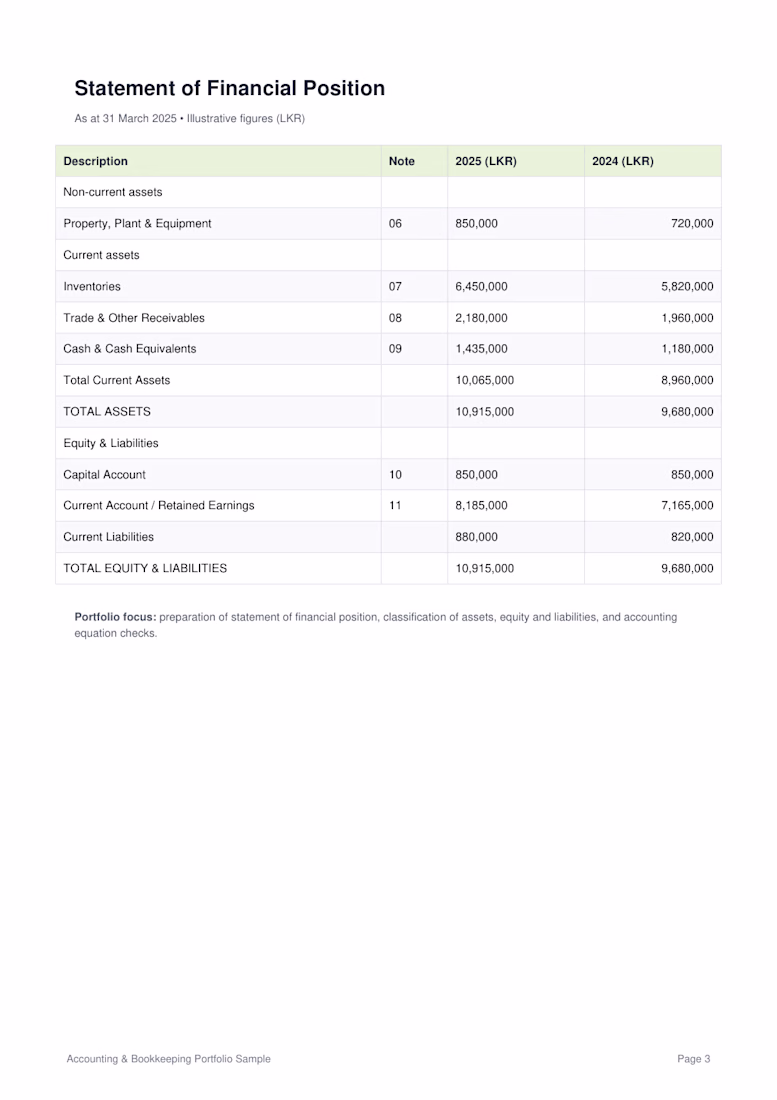Select the 2024 (LKR) column header
Image resolution: width=777 pixels, height=1100 pixels.
(x=623, y=161)
